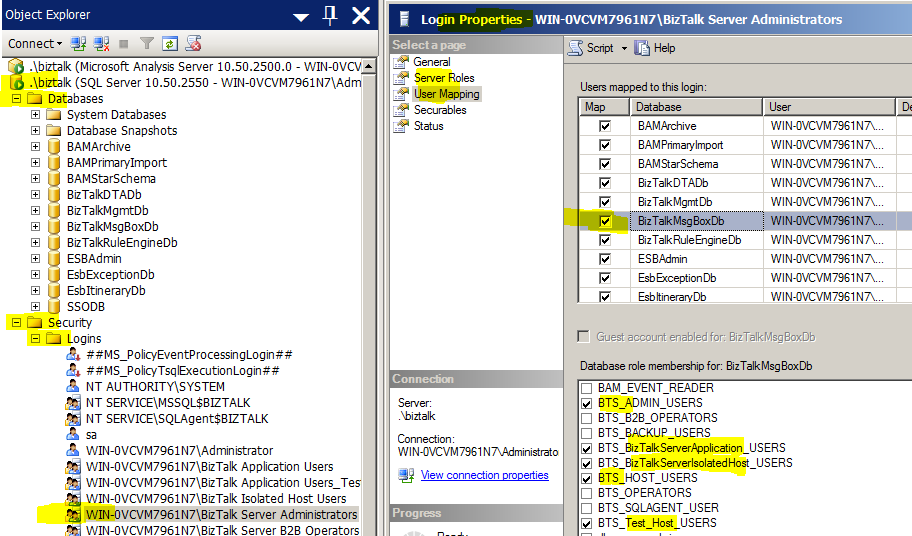Select the General page
This screenshot has height=536, width=912.
click(x=432, y=62)
